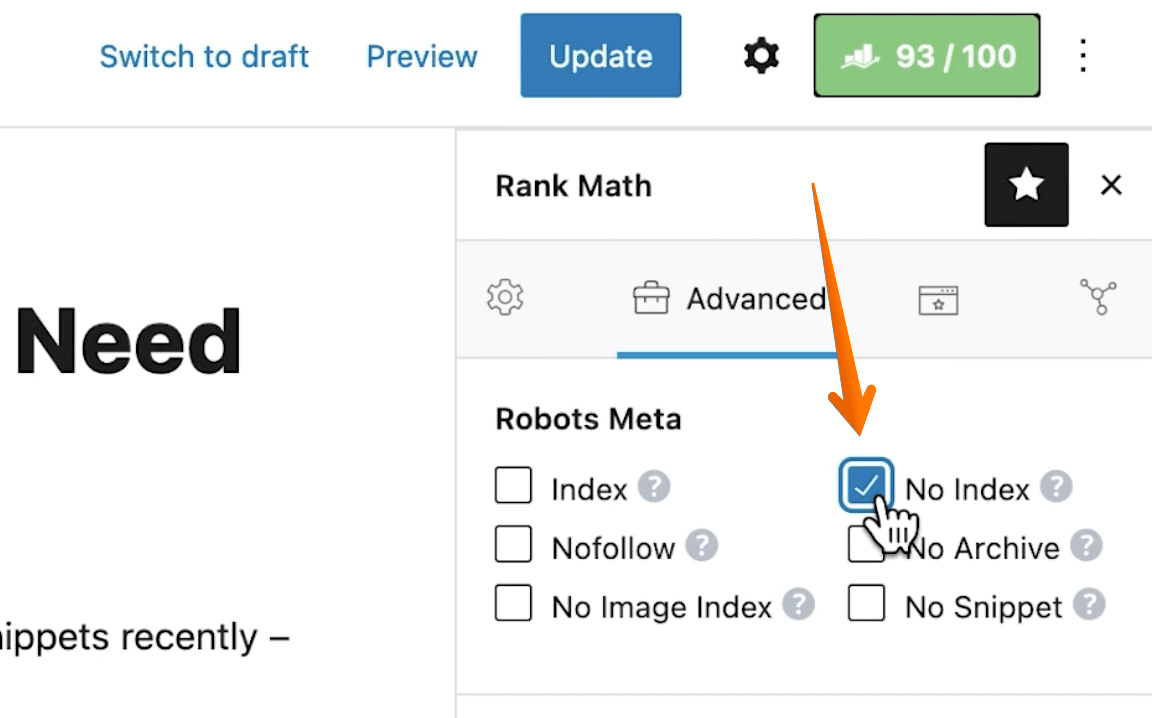The image size is (1152, 718).
Task: Click the Switch to draft link
Action: [204, 56]
